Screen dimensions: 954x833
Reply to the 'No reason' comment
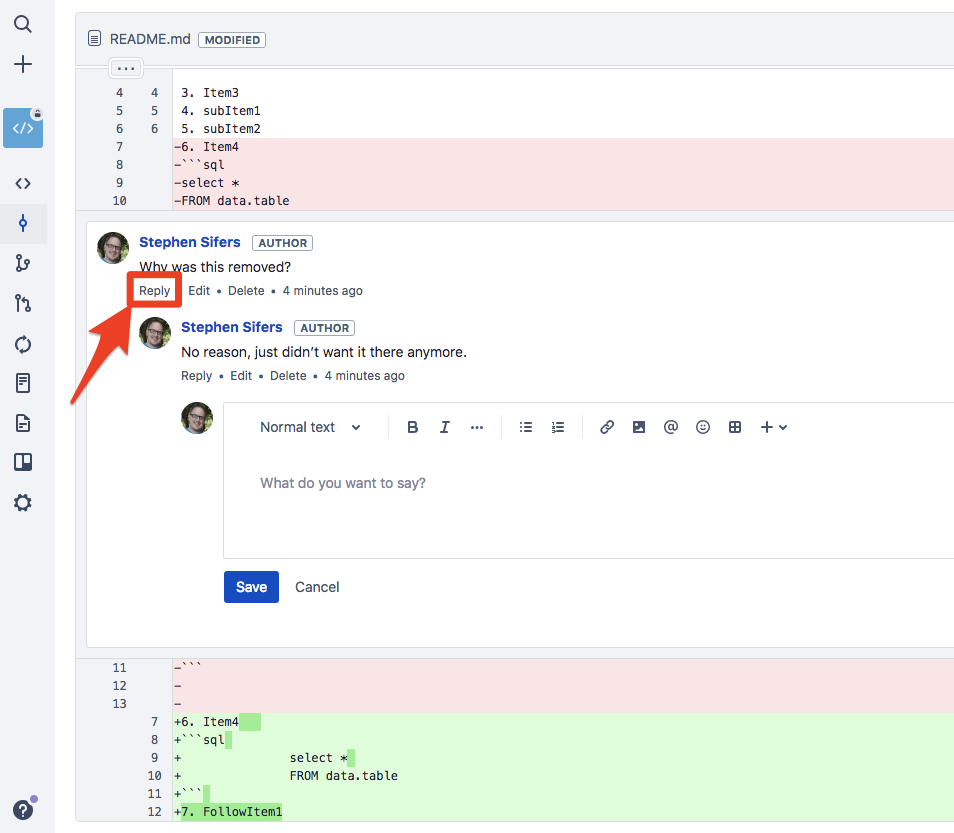click(x=197, y=376)
